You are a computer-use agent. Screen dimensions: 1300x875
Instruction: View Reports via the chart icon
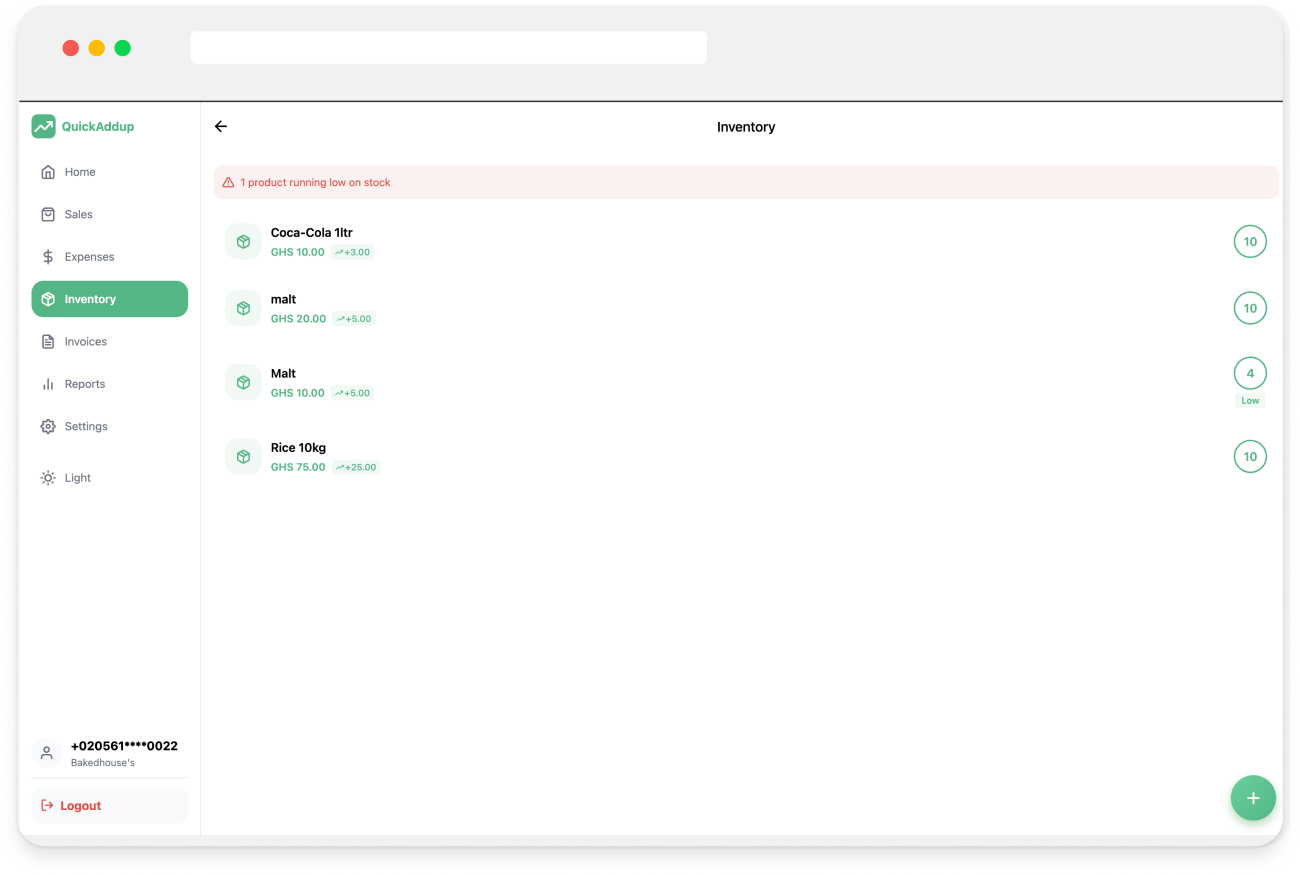click(47, 383)
